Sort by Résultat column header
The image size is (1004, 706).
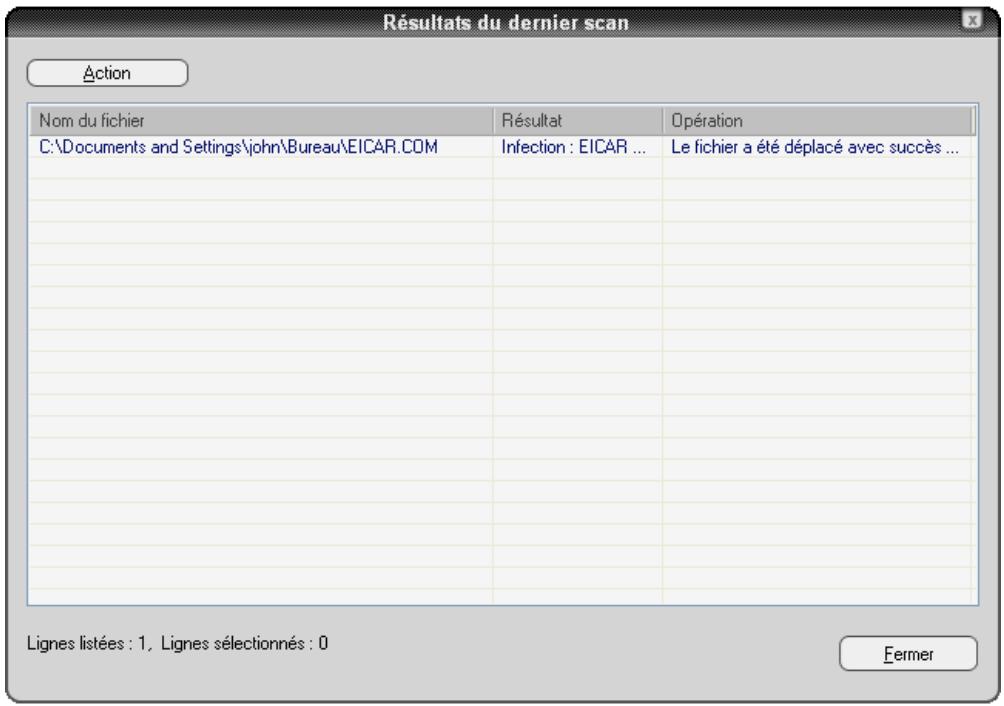[578, 121]
